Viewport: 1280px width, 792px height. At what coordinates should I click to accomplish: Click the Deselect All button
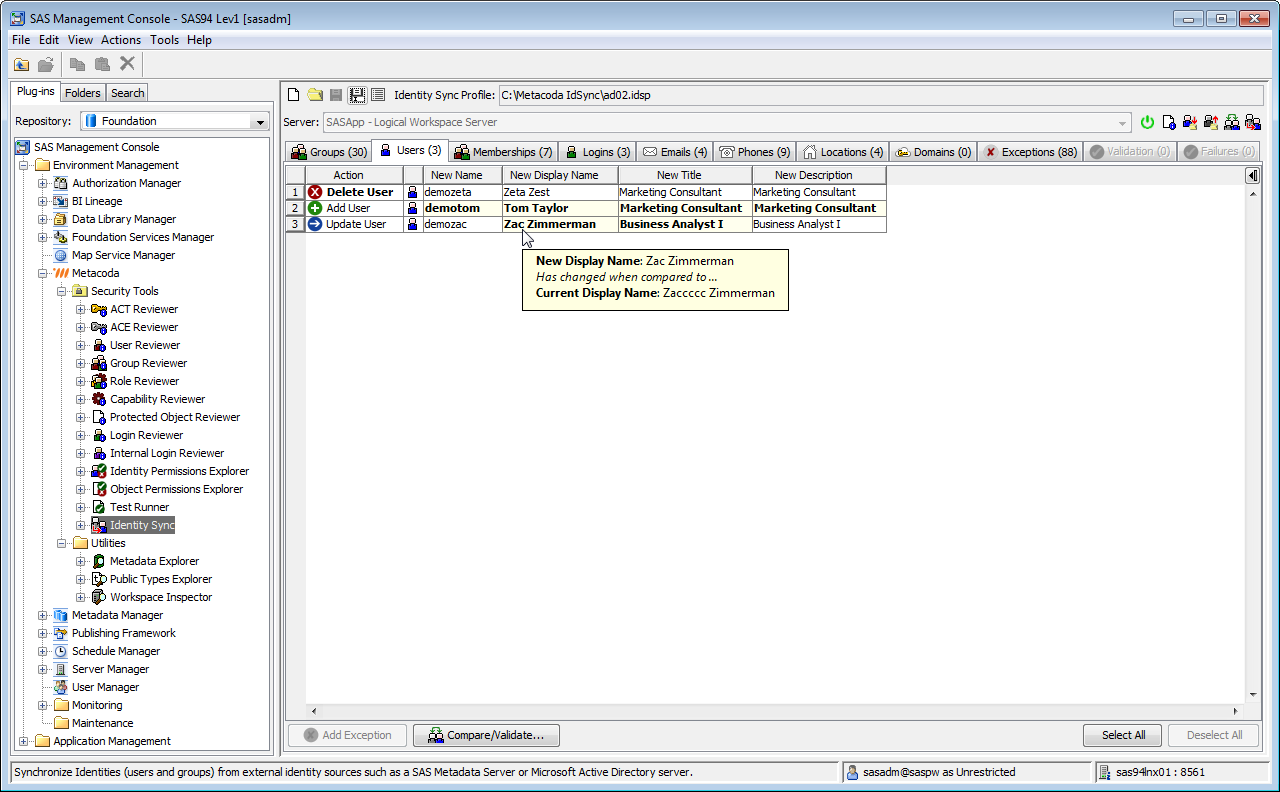(x=1214, y=735)
